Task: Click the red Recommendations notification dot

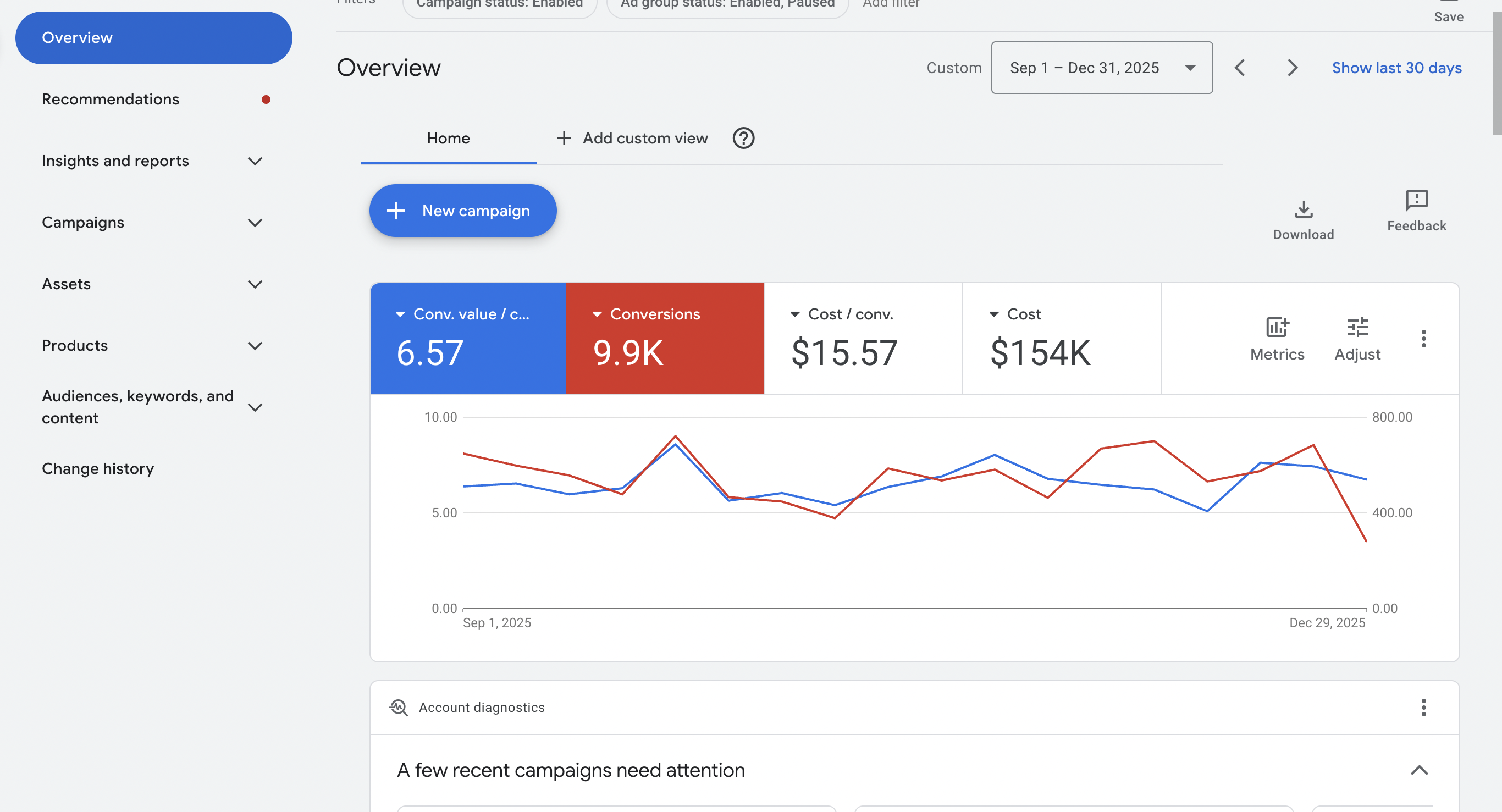Action: [x=266, y=100]
